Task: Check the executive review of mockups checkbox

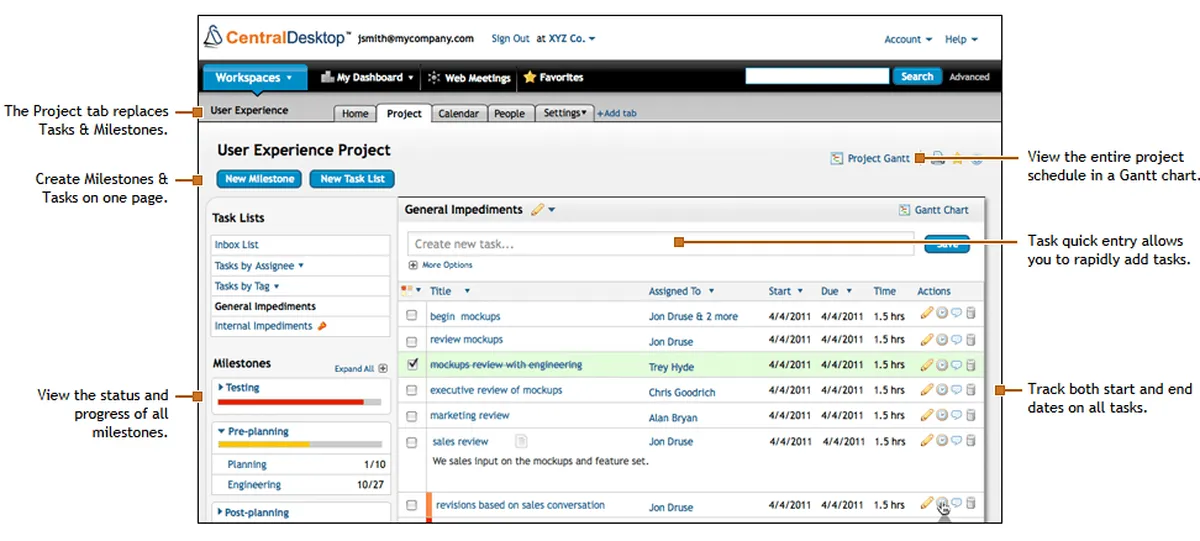Action: (412, 391)
